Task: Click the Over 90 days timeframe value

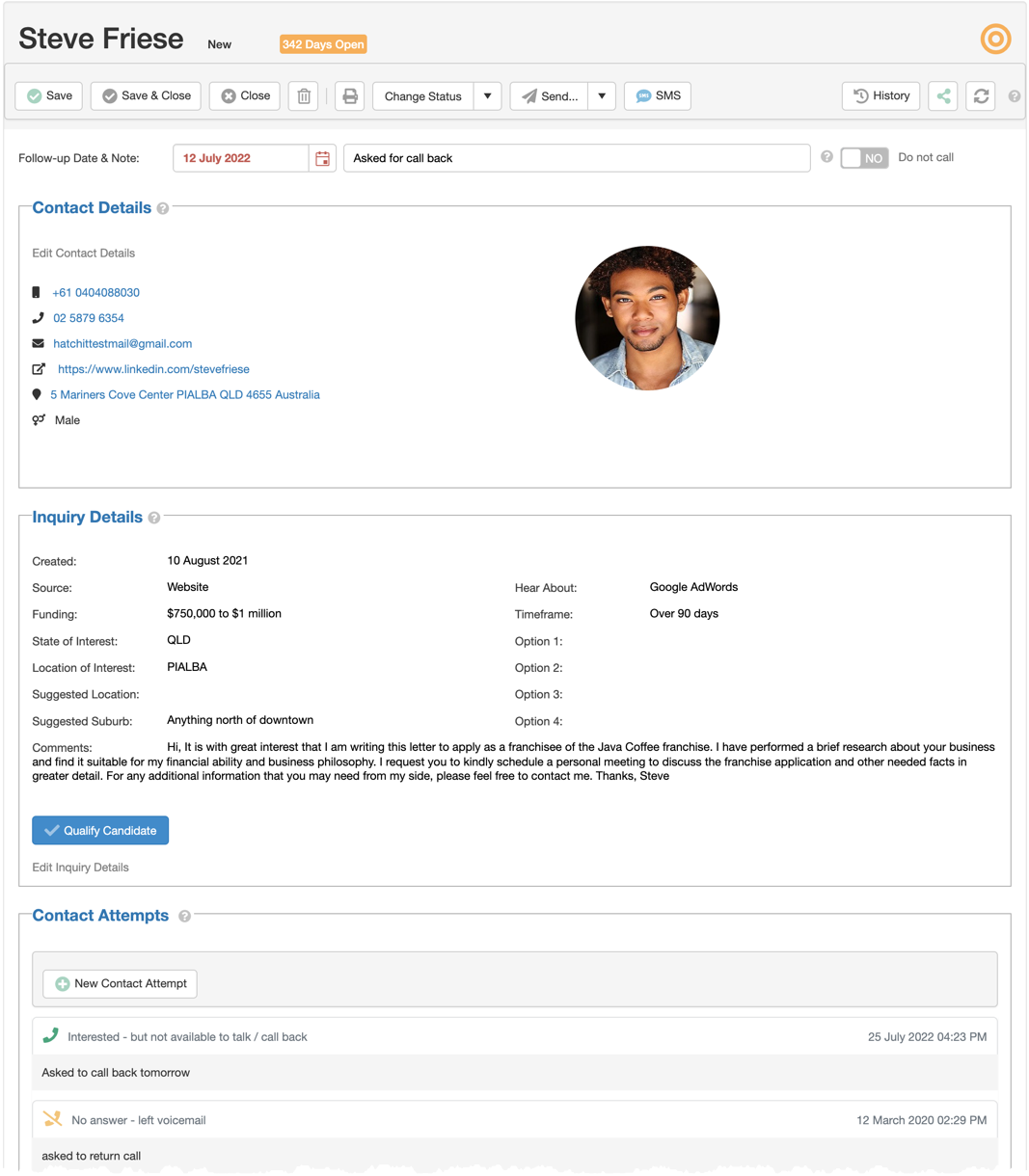Action: (x=684, y=613)
